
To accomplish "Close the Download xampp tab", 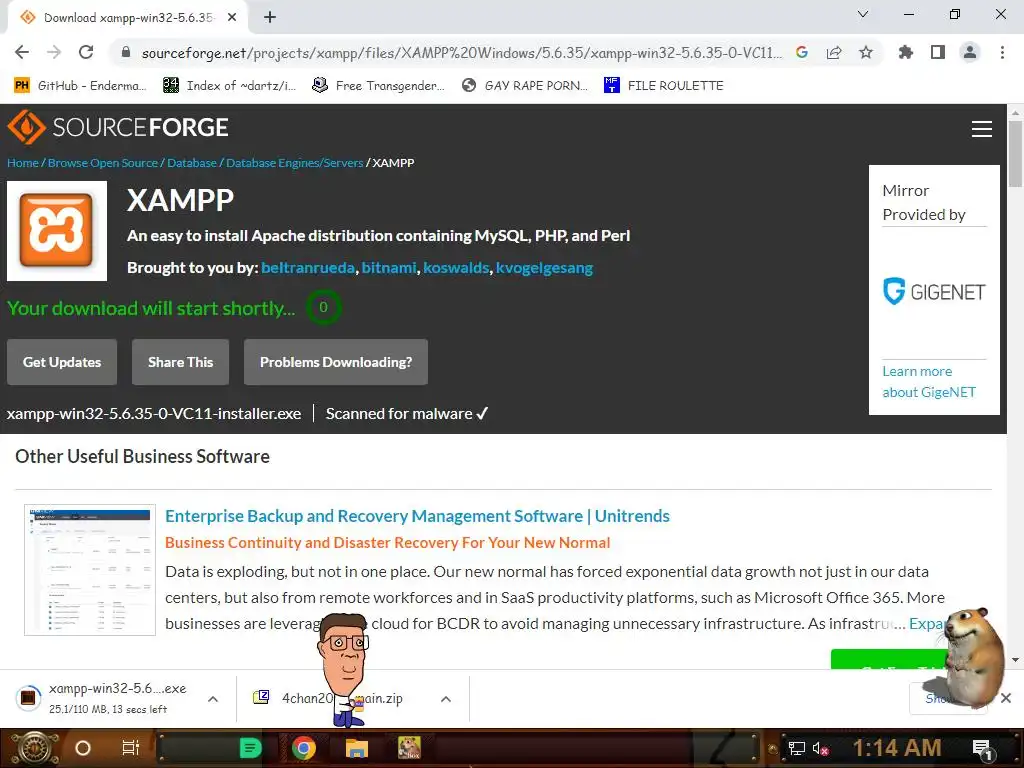I will (232, 18).
